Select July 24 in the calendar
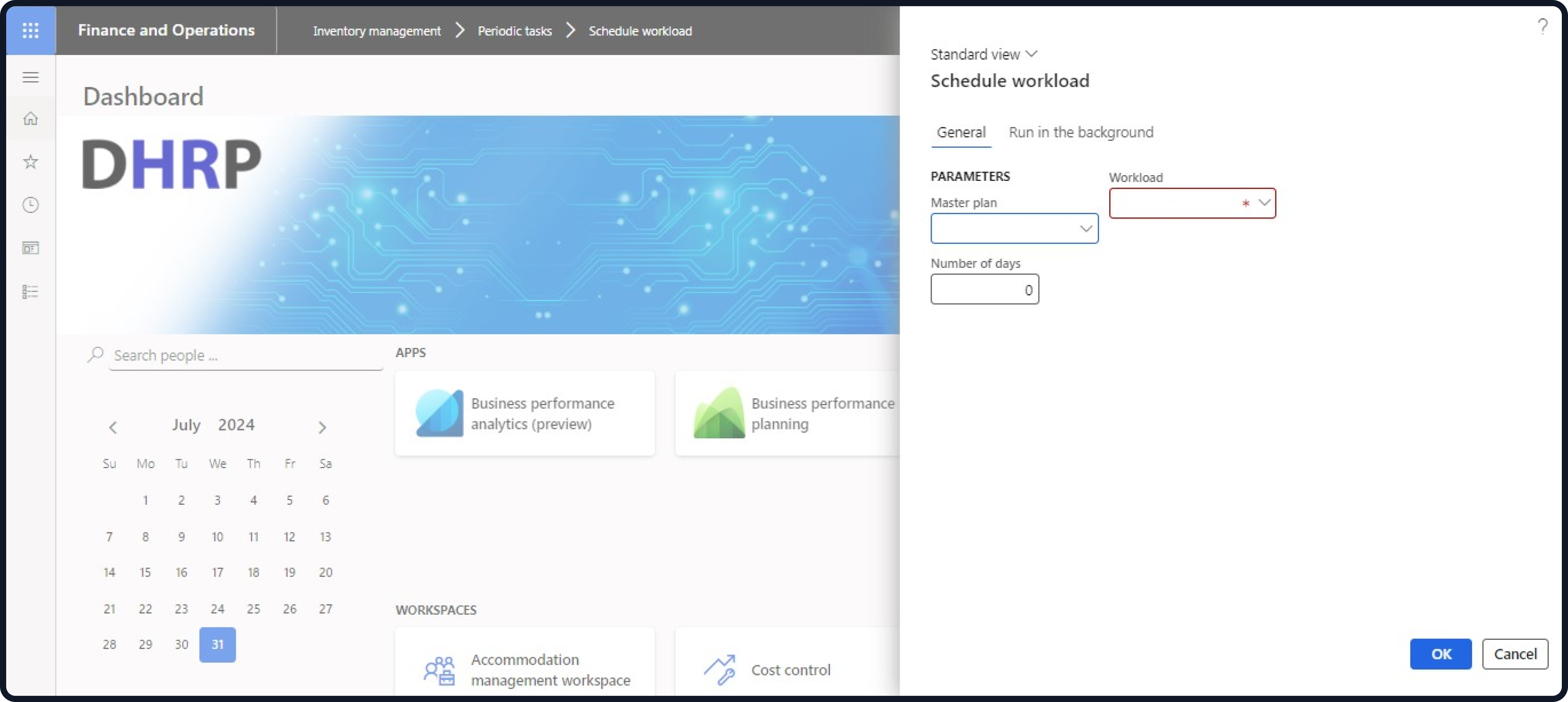This screenshot has width=1568, height=702. tap(217, 609)
